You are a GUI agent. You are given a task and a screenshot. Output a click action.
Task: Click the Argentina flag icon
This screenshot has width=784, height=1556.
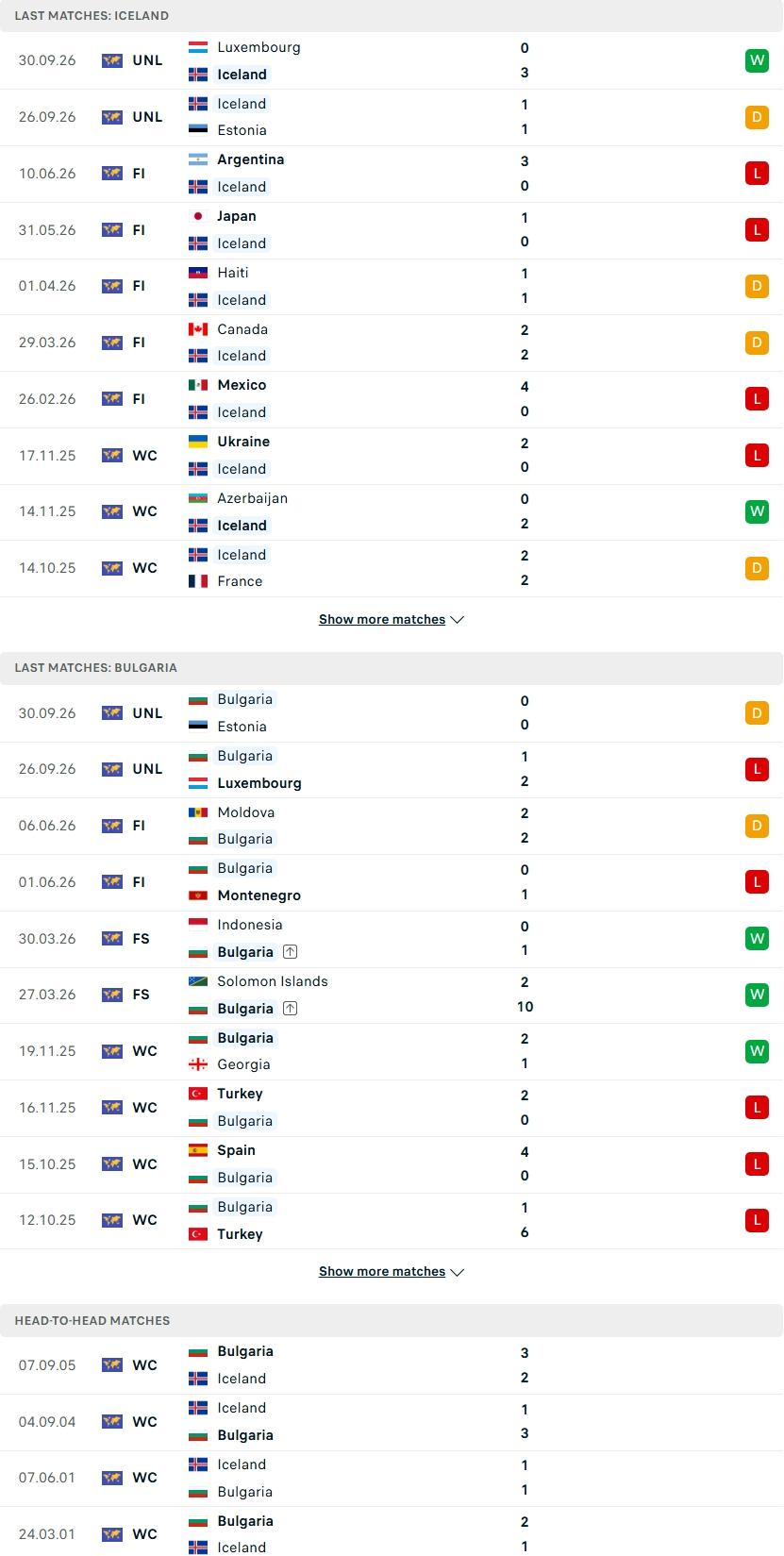(x=198, y=159)
